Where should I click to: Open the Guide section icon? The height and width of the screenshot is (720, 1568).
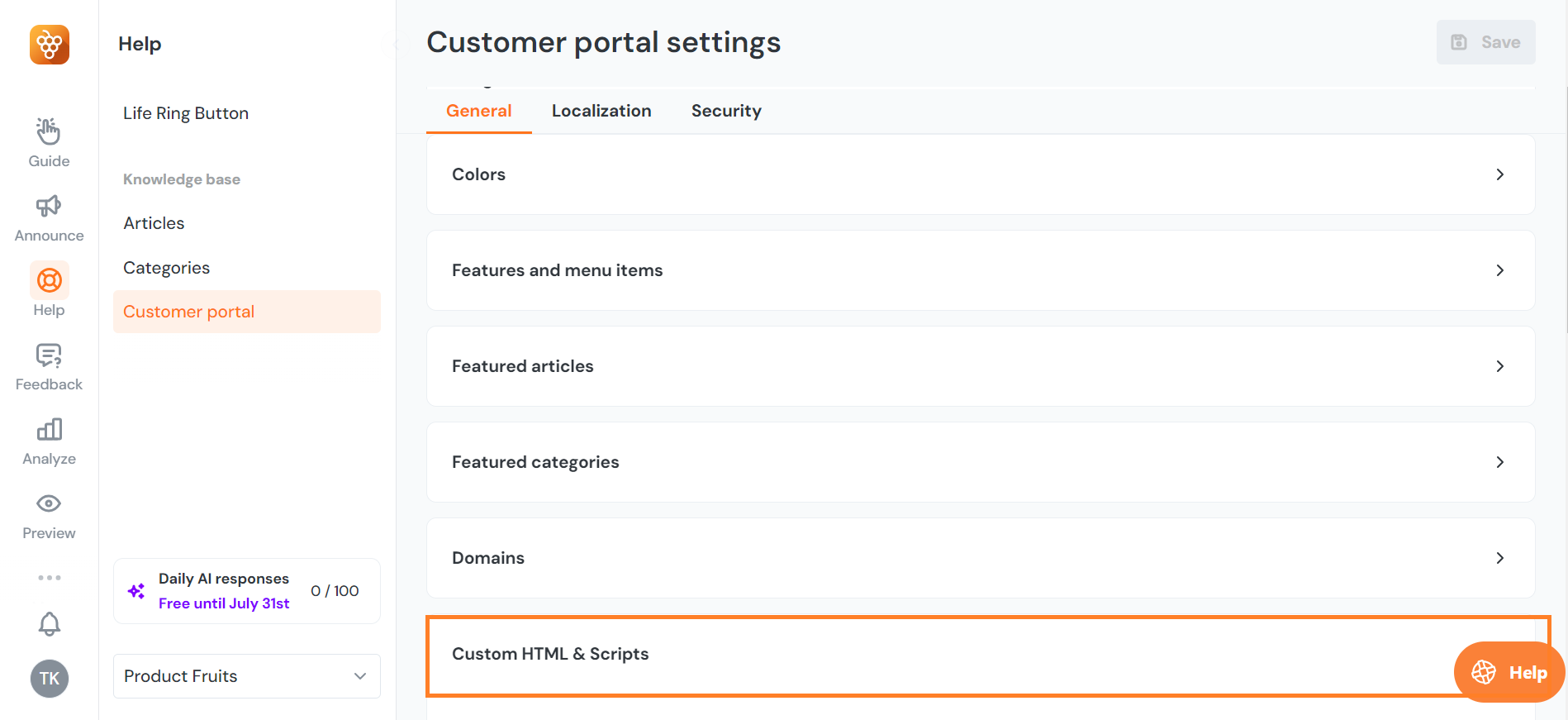pyautogui.click(x=49, y=131)
